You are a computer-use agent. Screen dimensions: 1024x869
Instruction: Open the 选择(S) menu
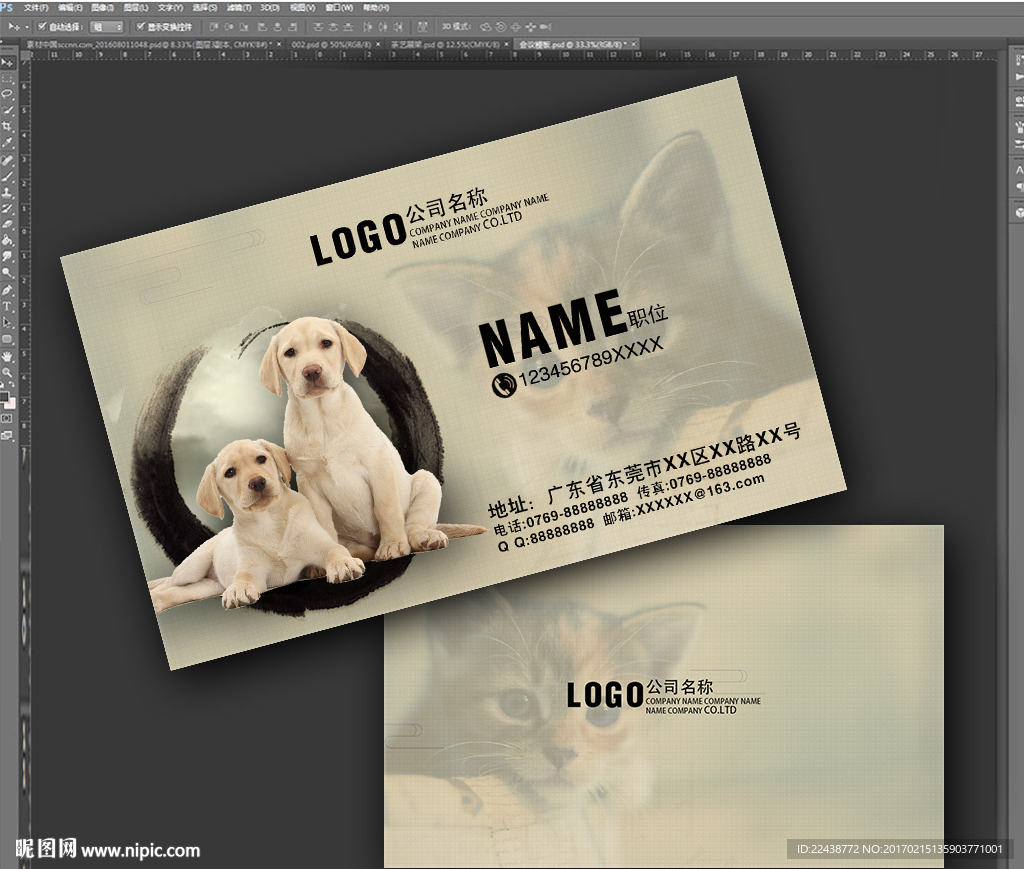(x=205, y=8)
